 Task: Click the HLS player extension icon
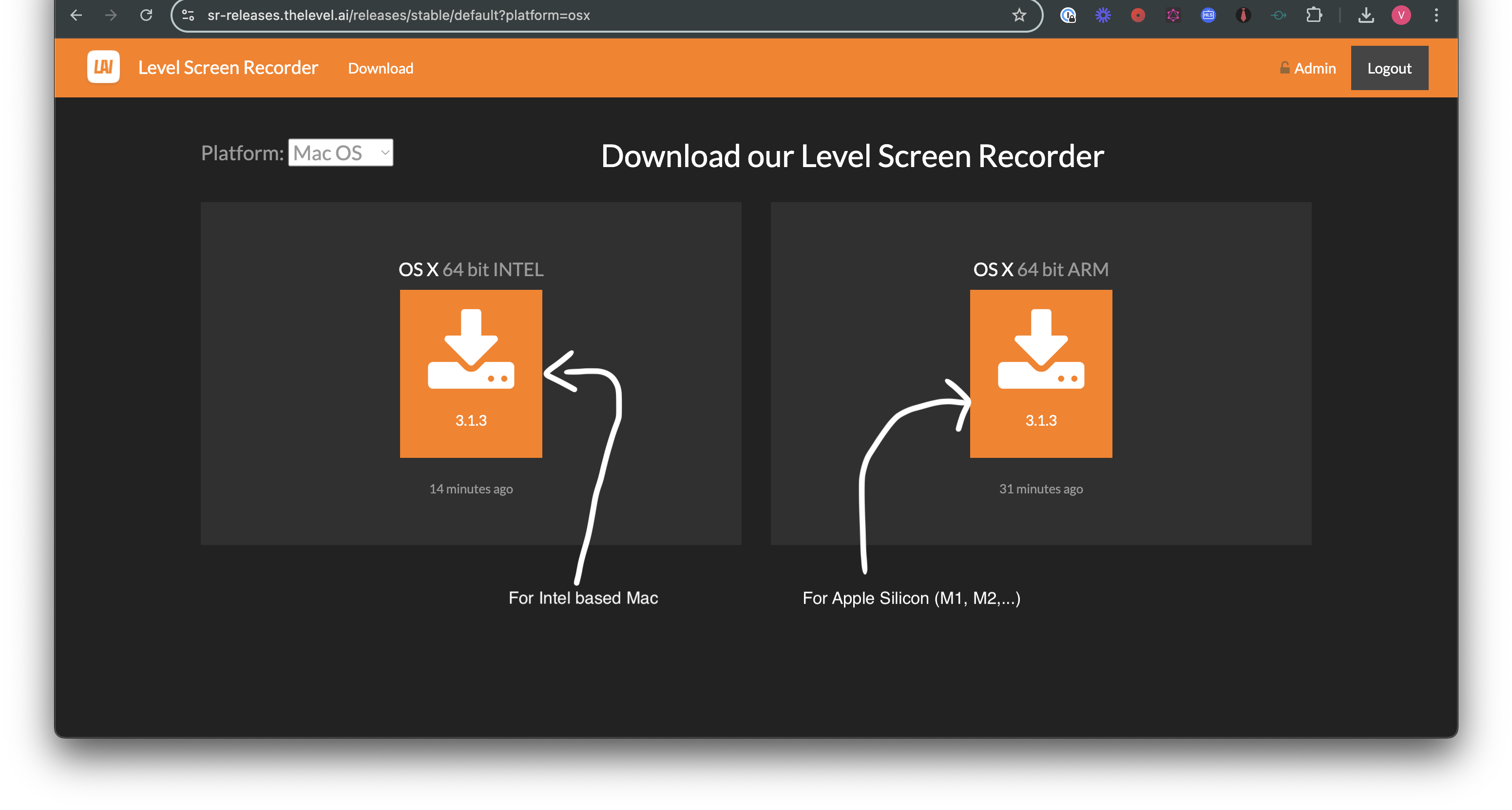pyautogui.click(x=1208, y=15)
